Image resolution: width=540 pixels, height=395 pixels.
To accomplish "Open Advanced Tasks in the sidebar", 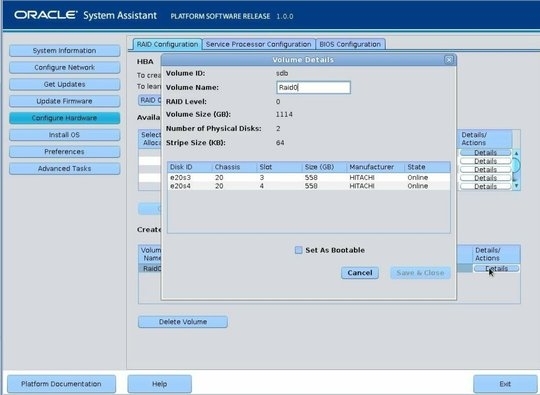I will tap(64, 169).
